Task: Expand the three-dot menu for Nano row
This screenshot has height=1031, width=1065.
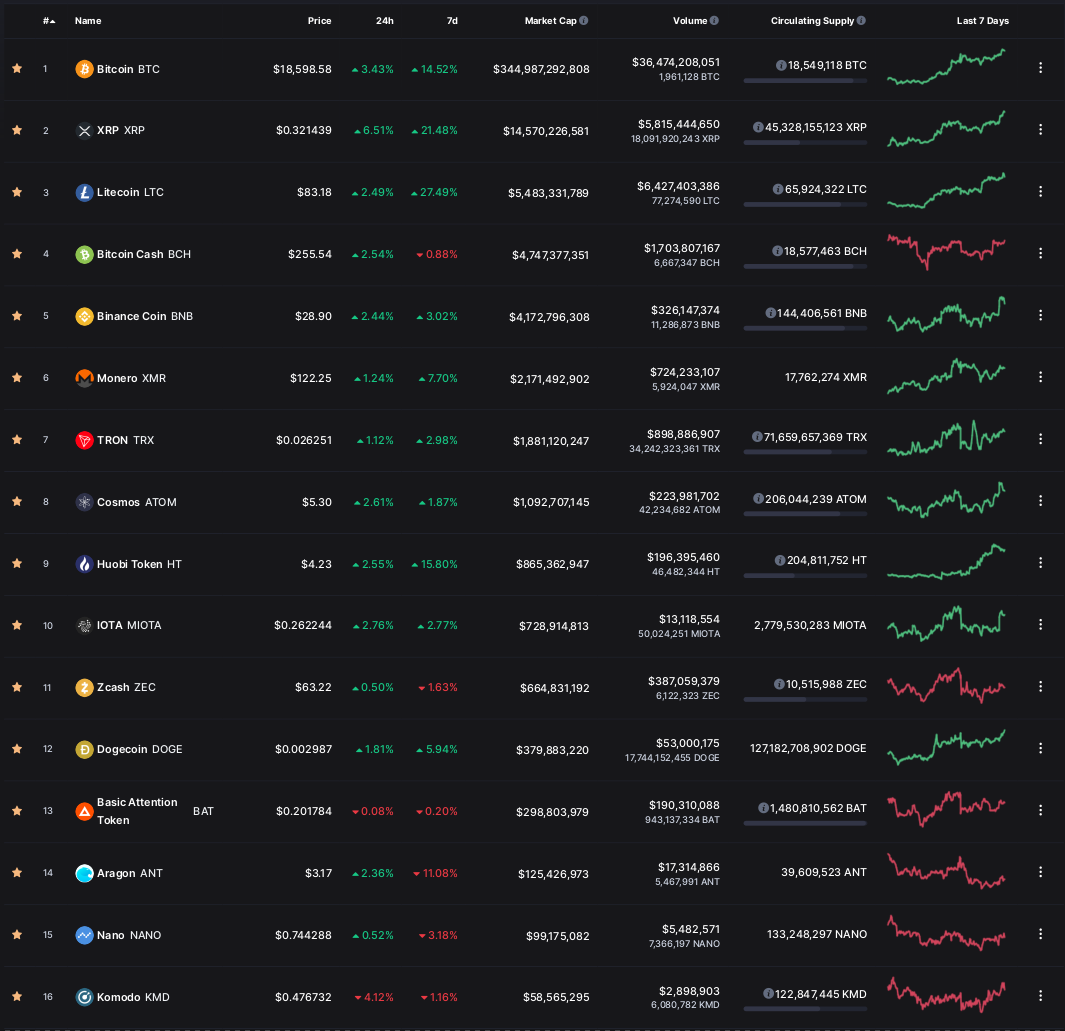Action: click(x=1041, y=935)
